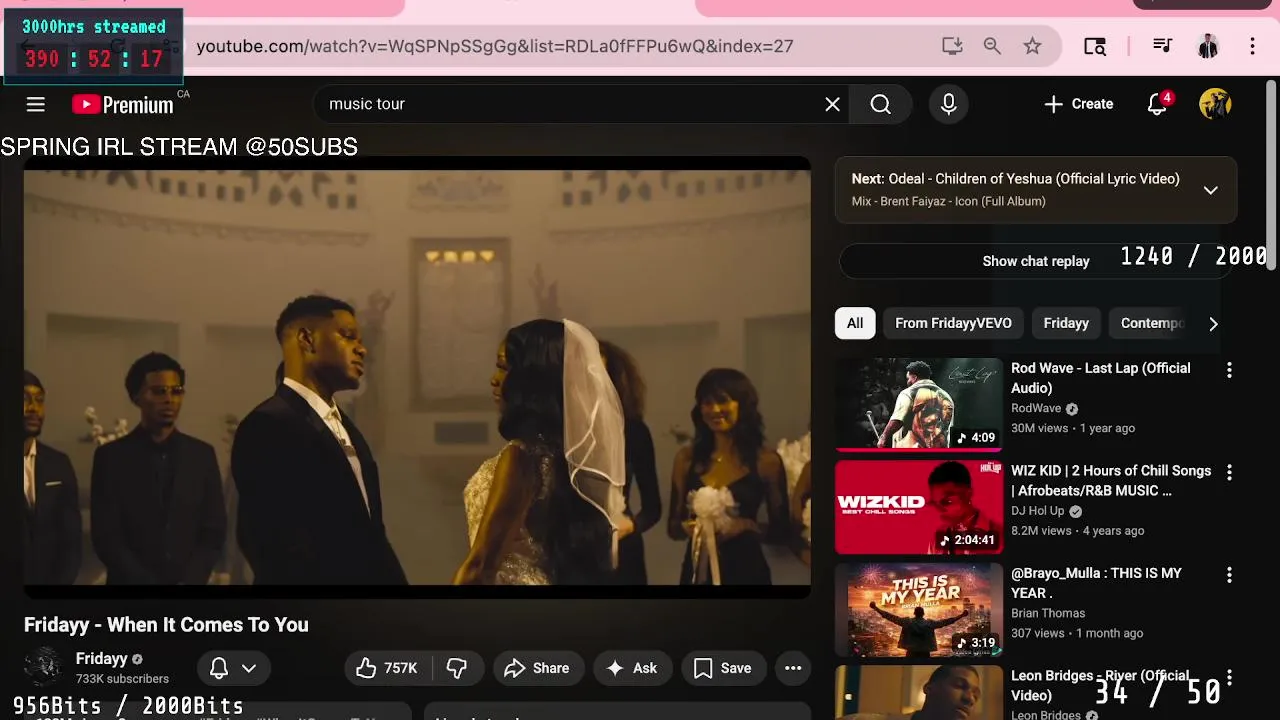Image resolution: width=1280 pixels, height=720 pixels.
Task: Expand the Next up playlist panel chevron
Action: click(1210, 190)
